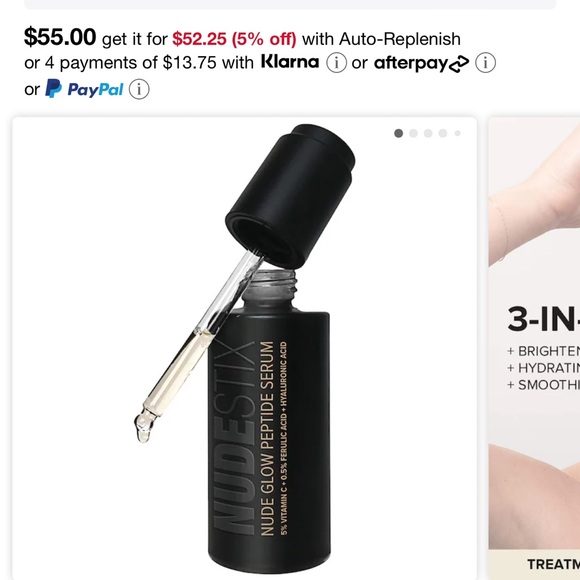Select the fourth carousel dot
580x580 pixels.
443,133
